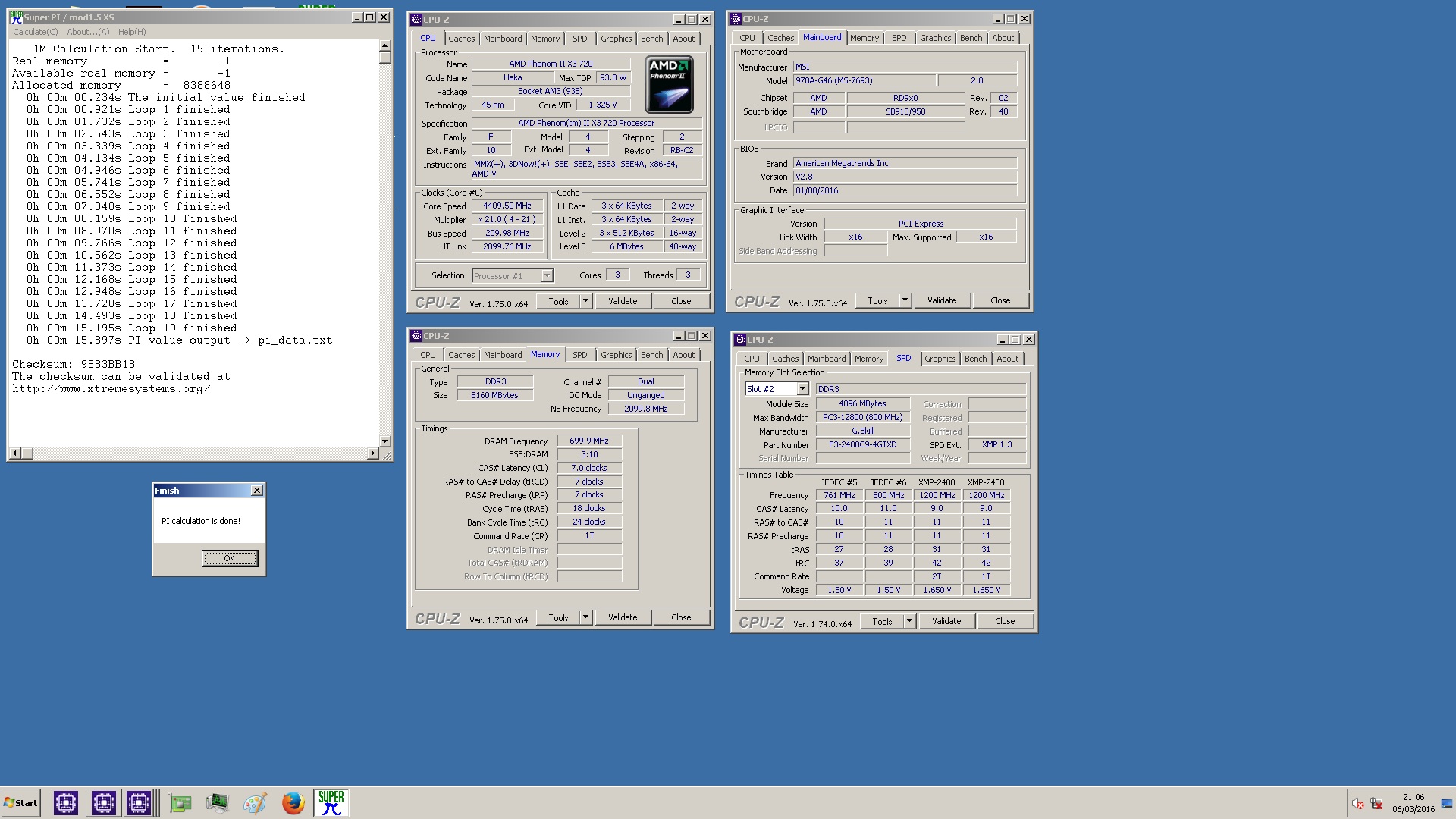
Task: Select Bench tab in the SPD CPU-Z window
Action: point(975,359)
